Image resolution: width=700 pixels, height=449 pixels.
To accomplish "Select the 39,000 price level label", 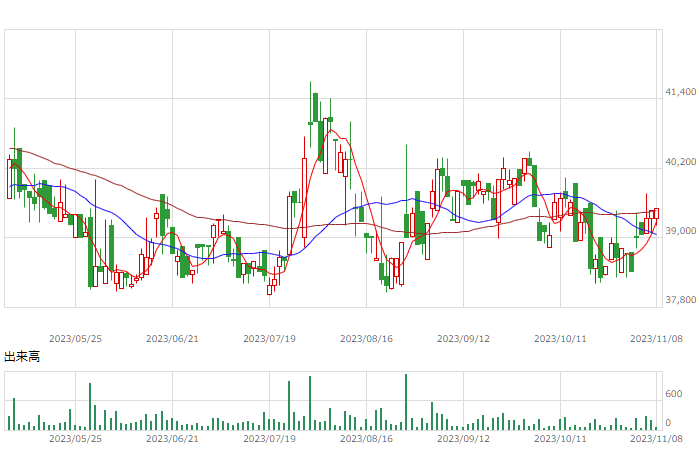I will (680, 231).
